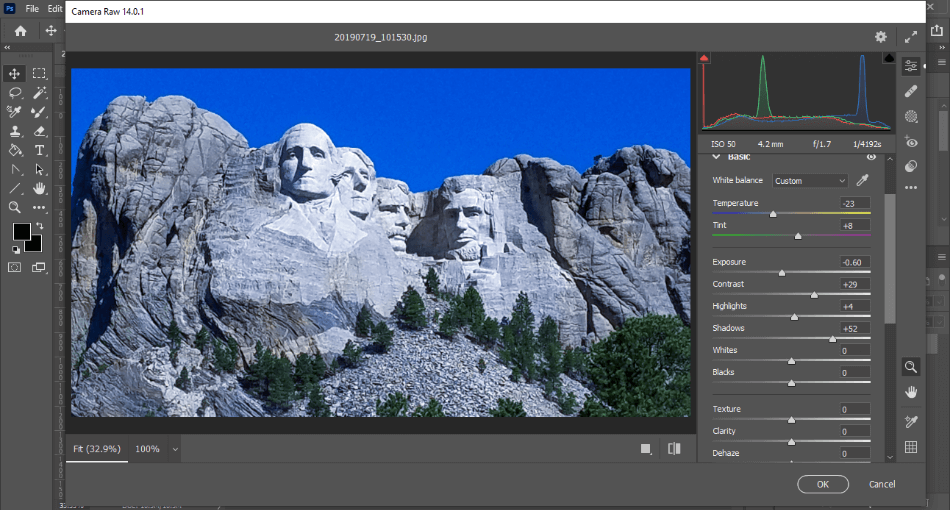Select the Pen tool
950x510 pixels.
click(15, 170)
